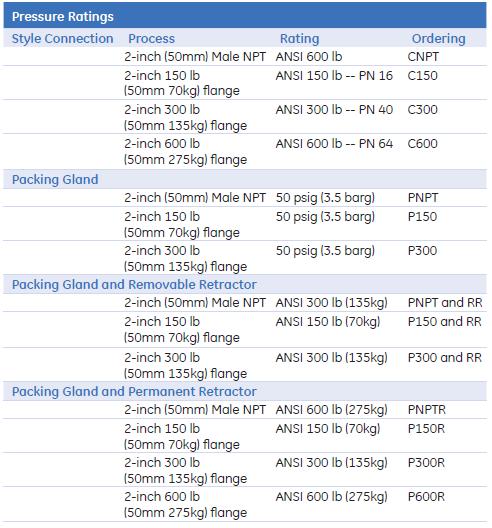Select the P600R ordering code
This screenshot has height=528, width=492.
(426, 497)
